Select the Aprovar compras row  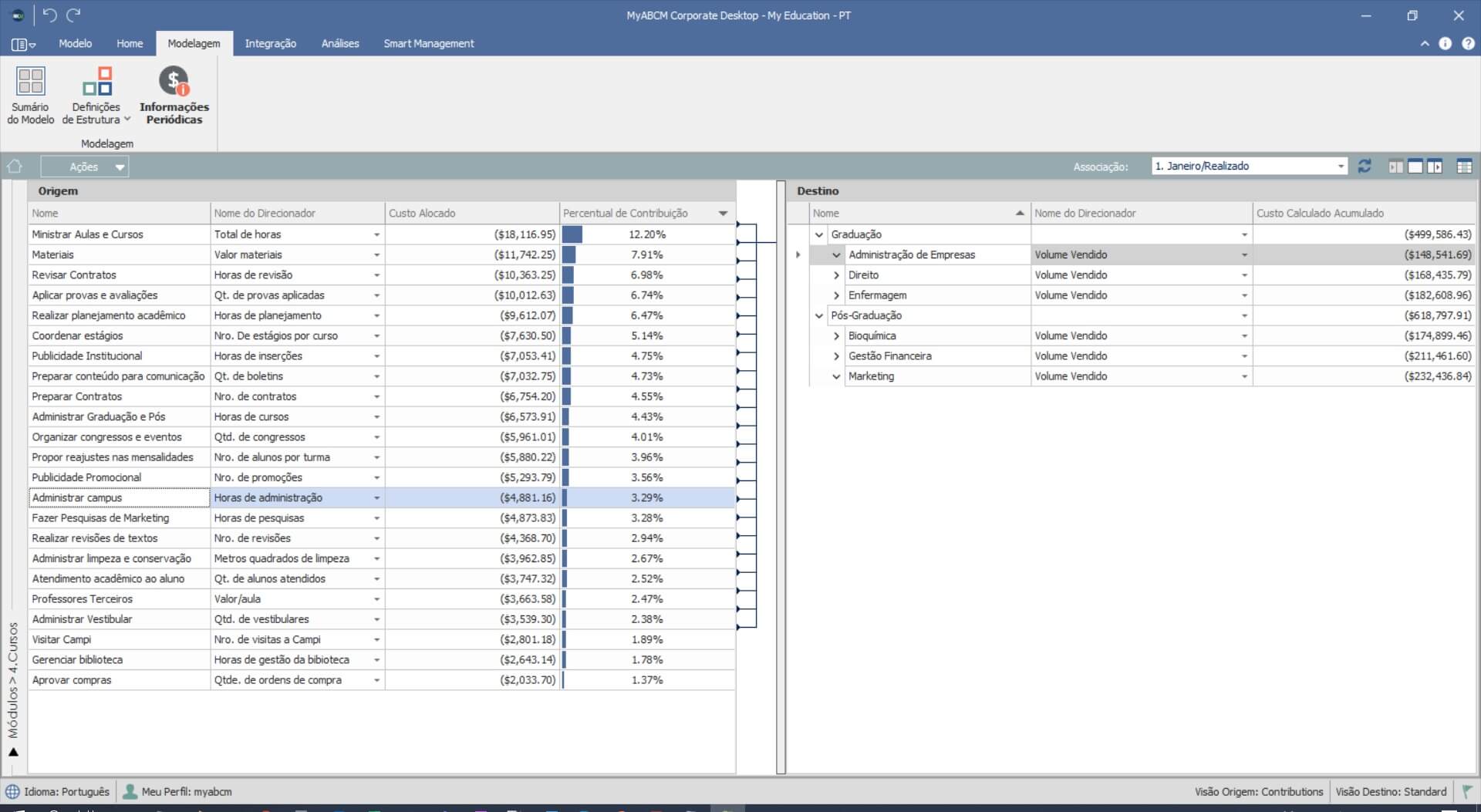click(382, 680)
